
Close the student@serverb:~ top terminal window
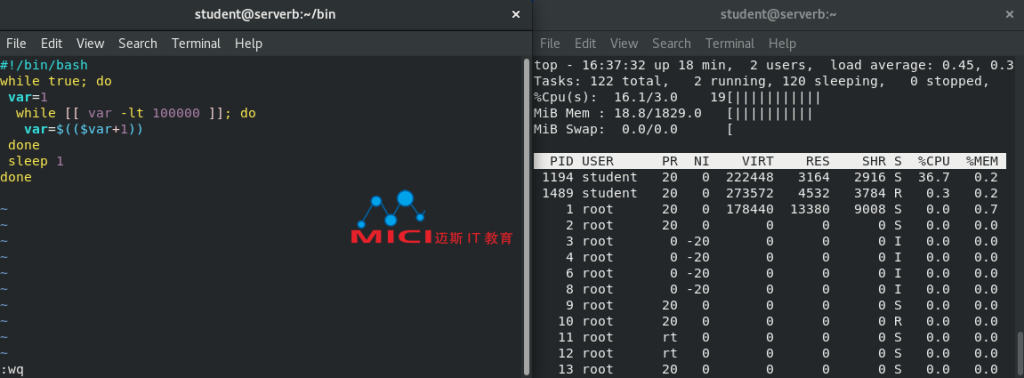tap(1010, 14)
